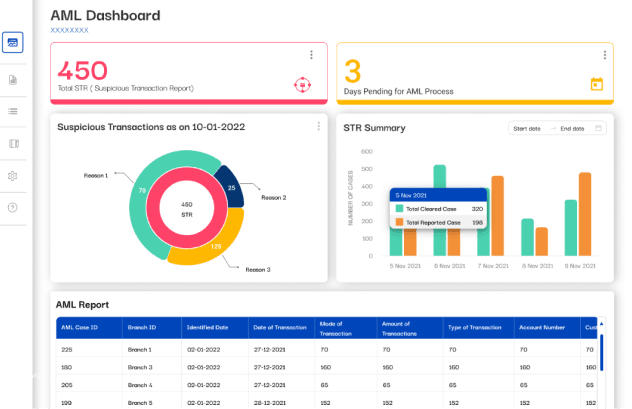Select the yellow Reason 3 donut segment
Viewport: 632px width, 409px height.
point(216,246)
